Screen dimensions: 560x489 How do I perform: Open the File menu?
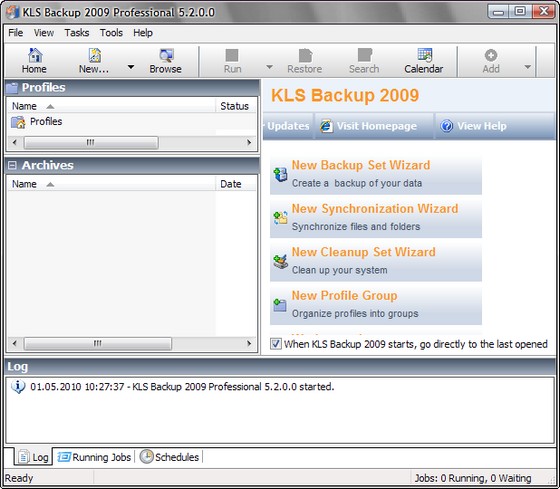pyautogui.click(x=16, y=33)
